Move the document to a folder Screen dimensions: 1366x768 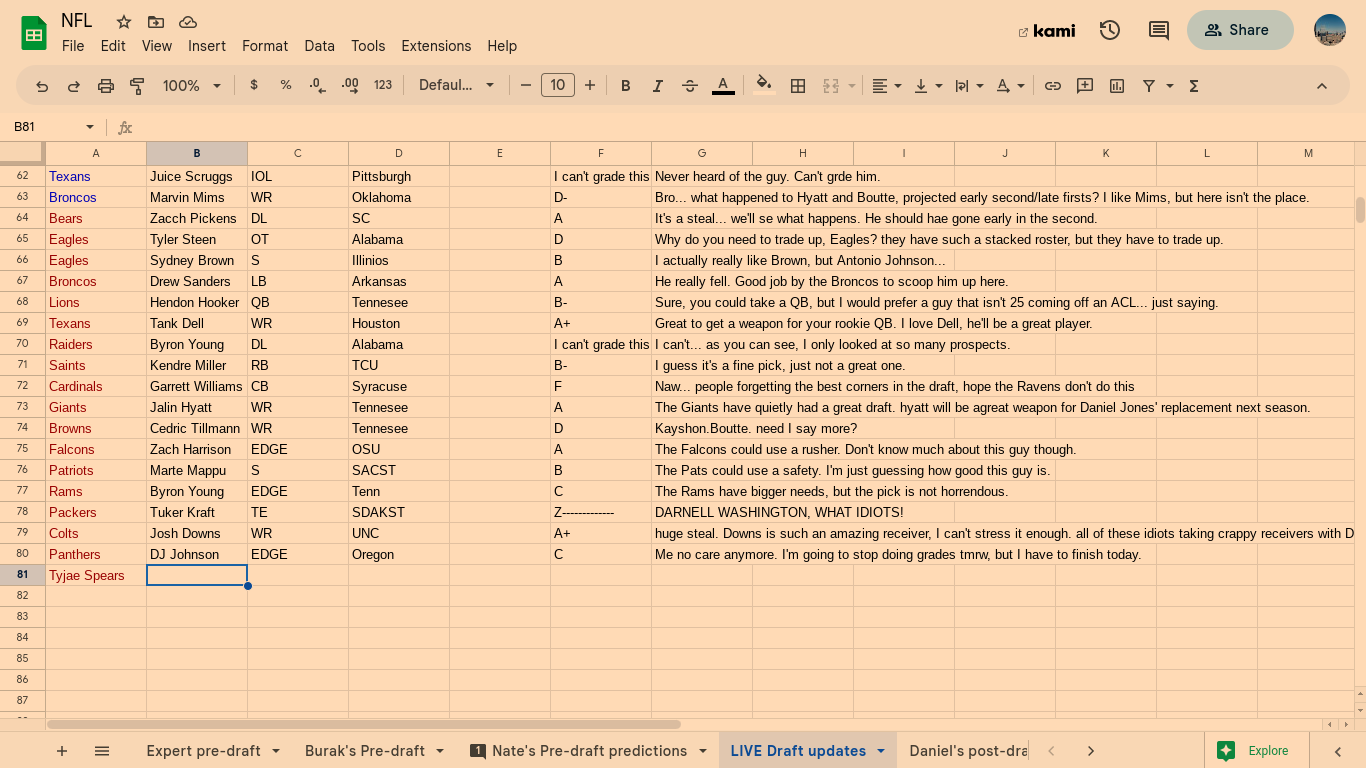coord(156,22)
